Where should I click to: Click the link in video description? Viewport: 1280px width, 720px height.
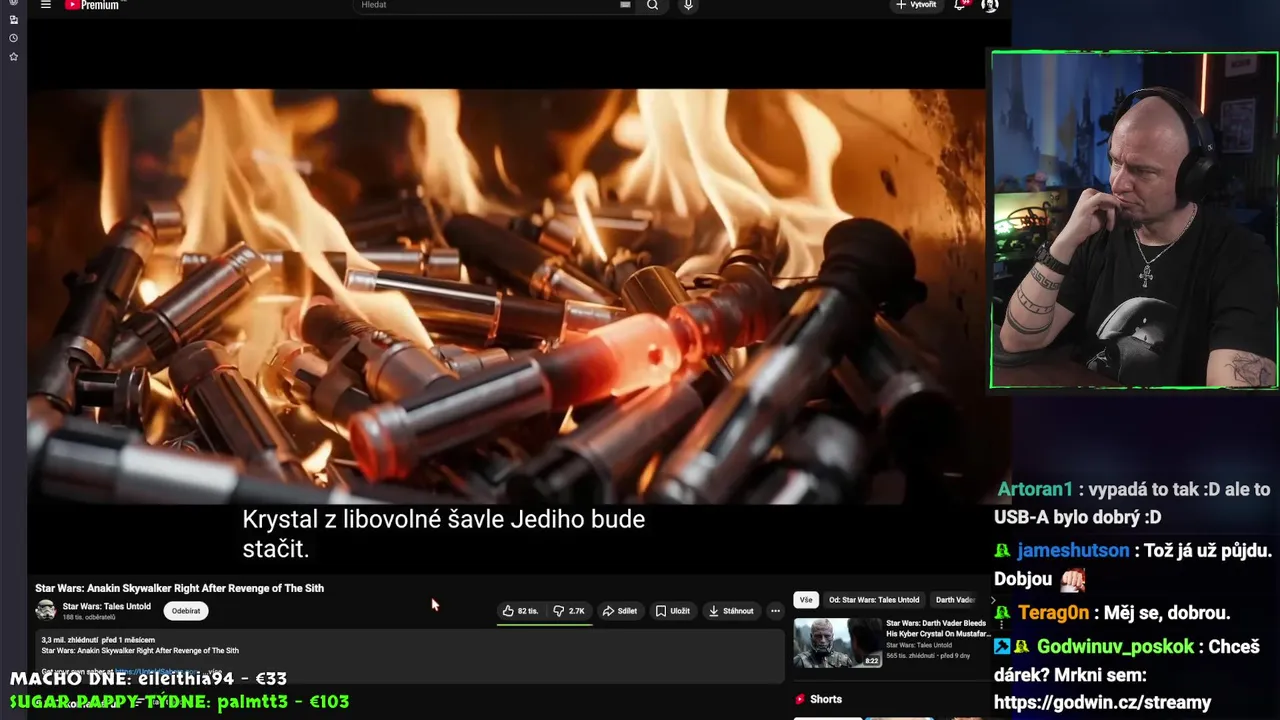(156, 672)
